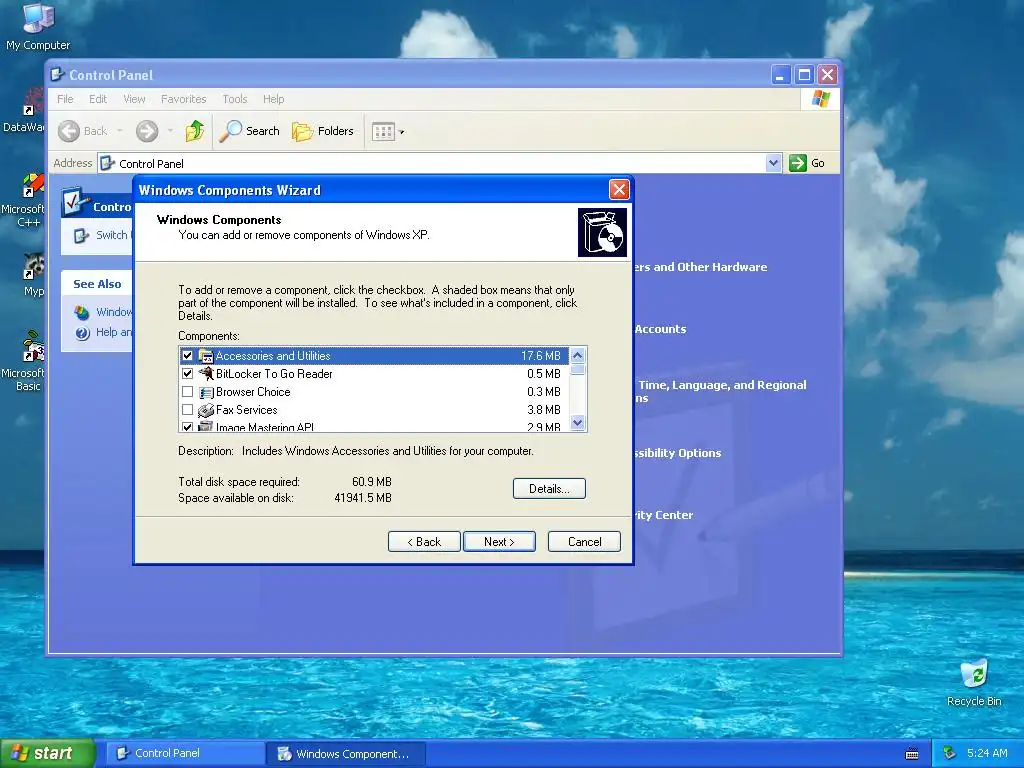Check the Accessories and Utilities checkbox
This screenshot has width=1024, height=768.
(187, 356)
